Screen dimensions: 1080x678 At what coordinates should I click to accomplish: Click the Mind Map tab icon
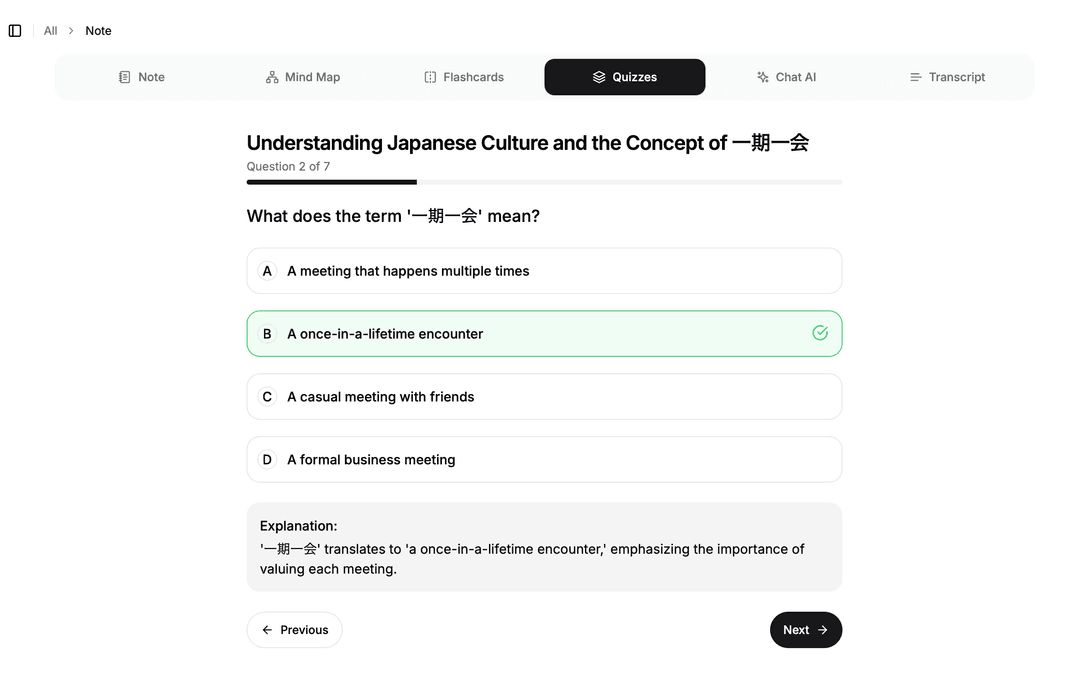pyautogui.click(x=272, y=77)
